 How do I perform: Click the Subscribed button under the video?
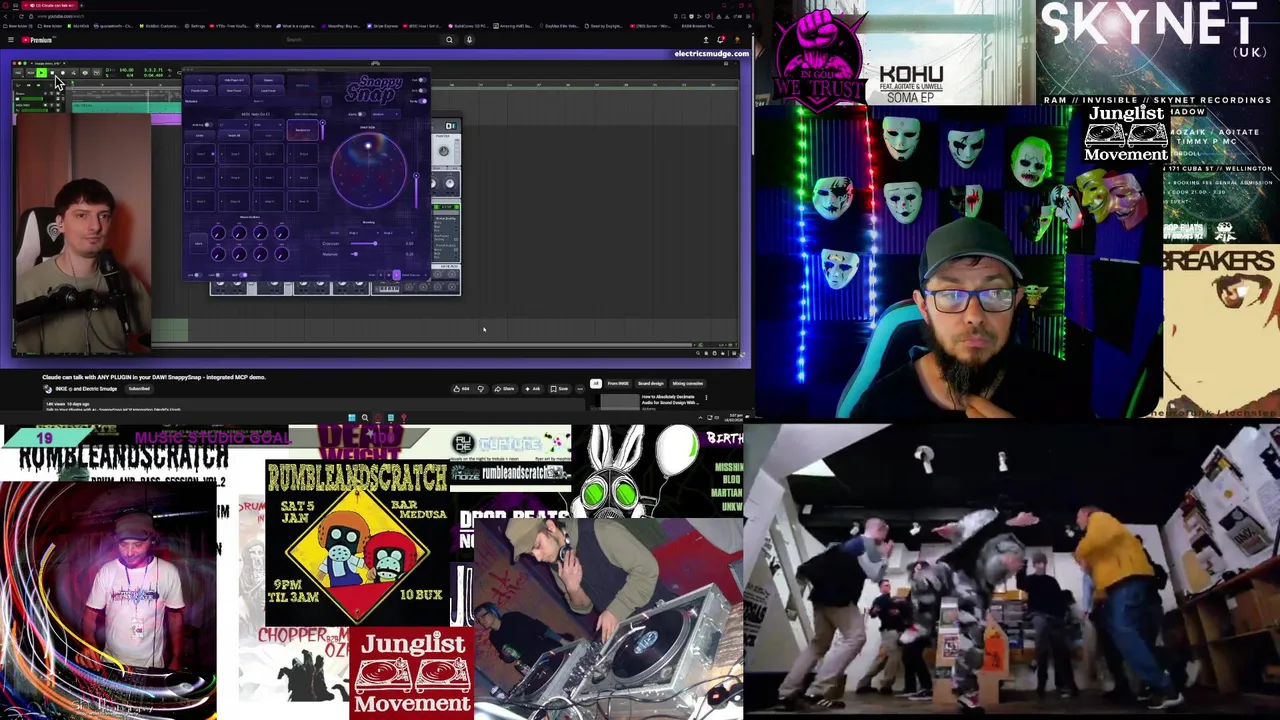pyautogui.click(x=139, y=389)
